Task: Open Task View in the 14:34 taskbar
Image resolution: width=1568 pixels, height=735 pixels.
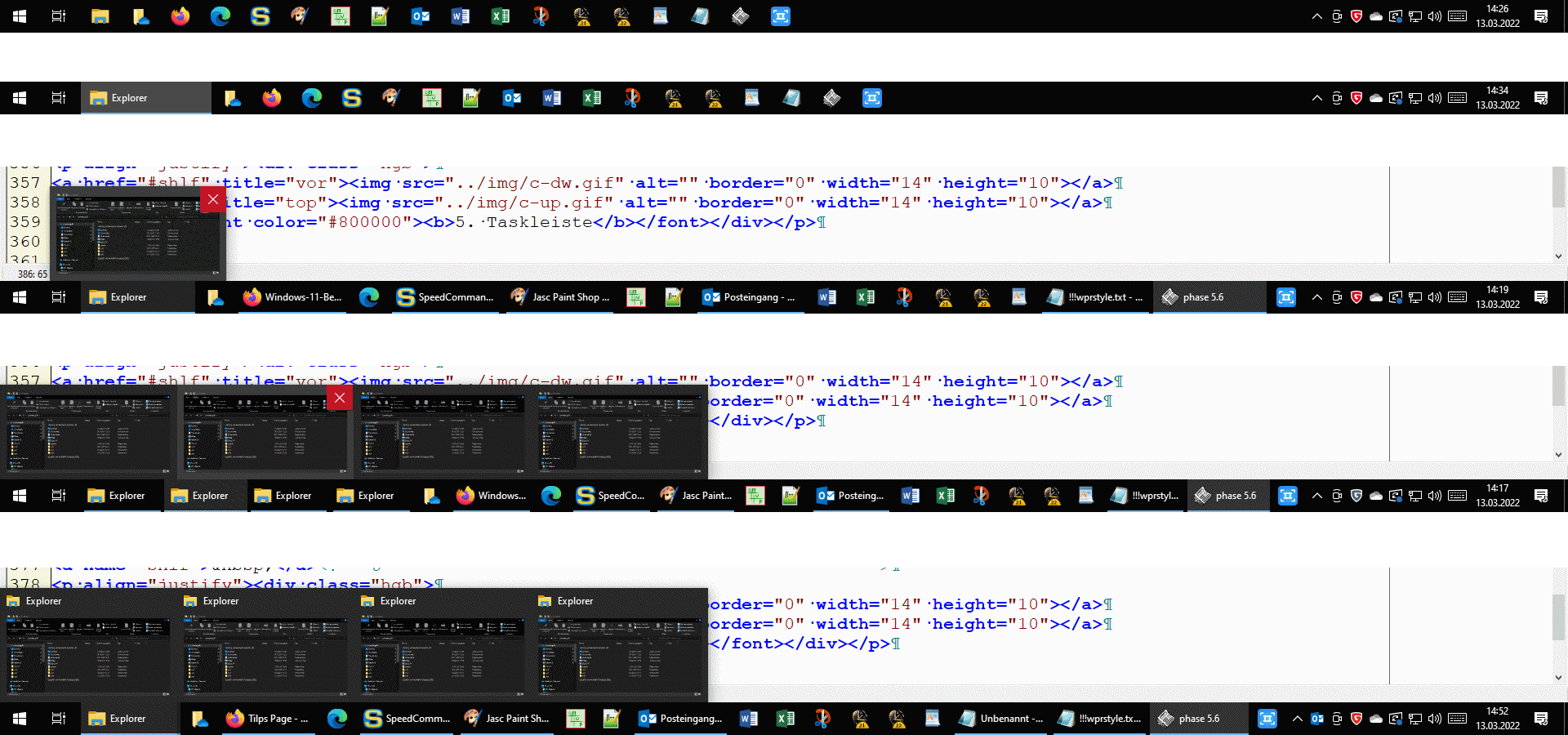Action: (59, 98)
